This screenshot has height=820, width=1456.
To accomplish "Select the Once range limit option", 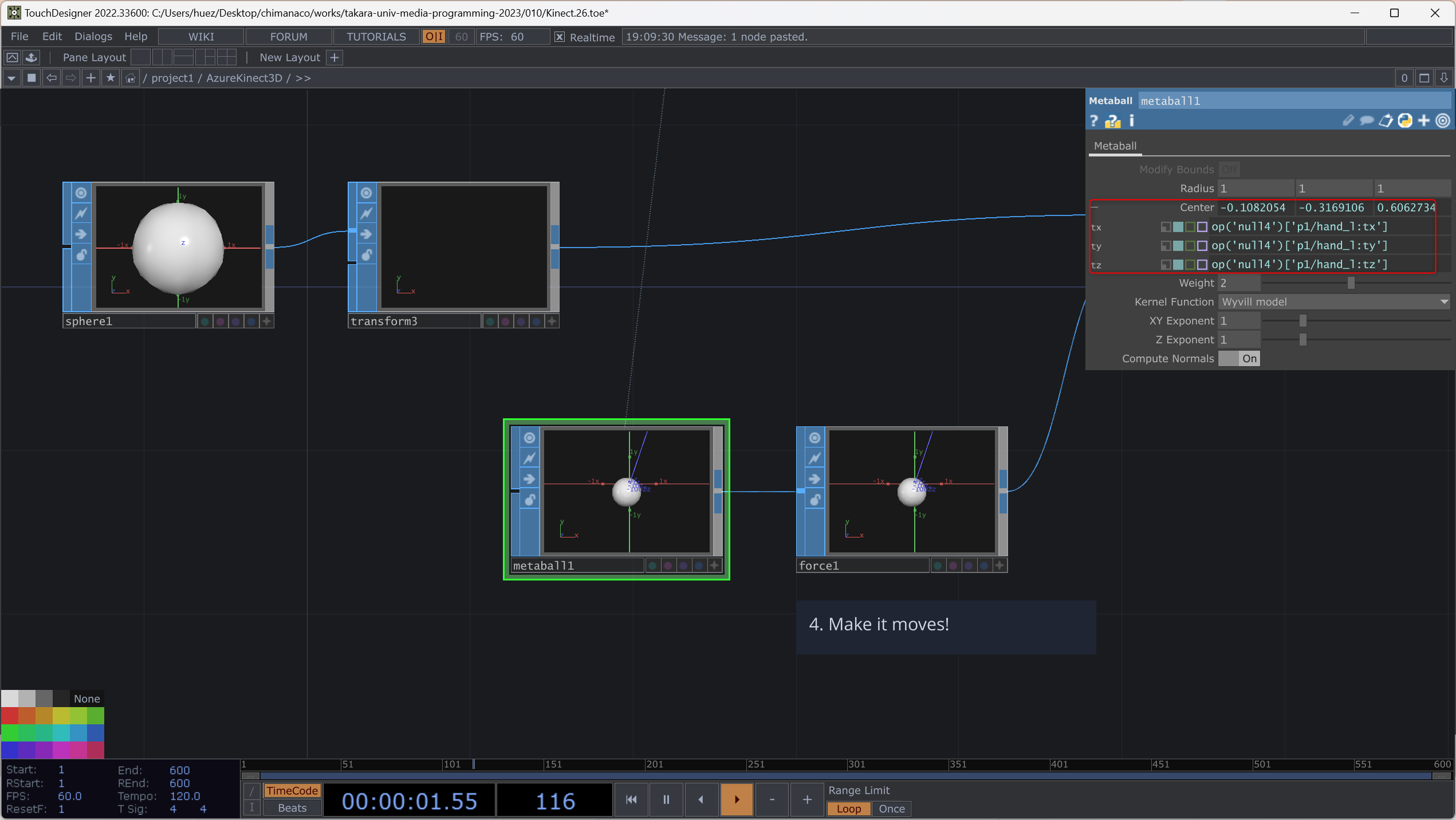I will coord(891,809).
